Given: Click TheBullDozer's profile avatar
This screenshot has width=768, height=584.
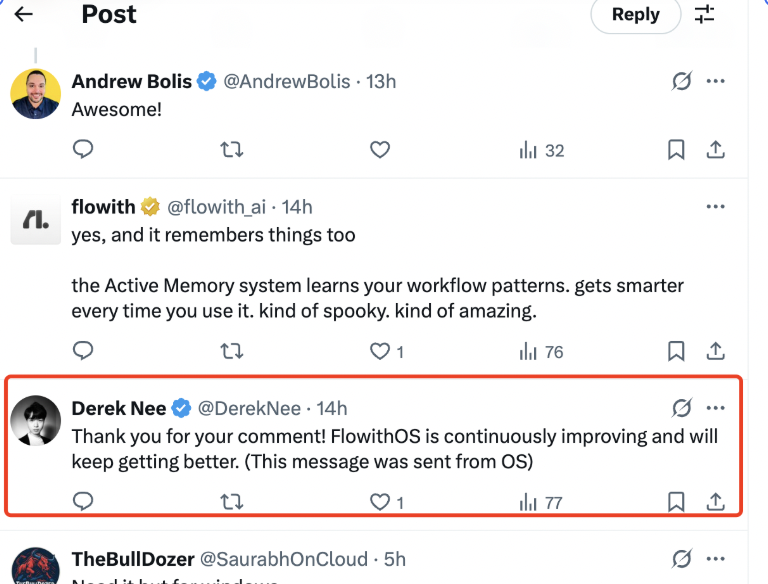Looking at the screenshot, I should [36, 566].
